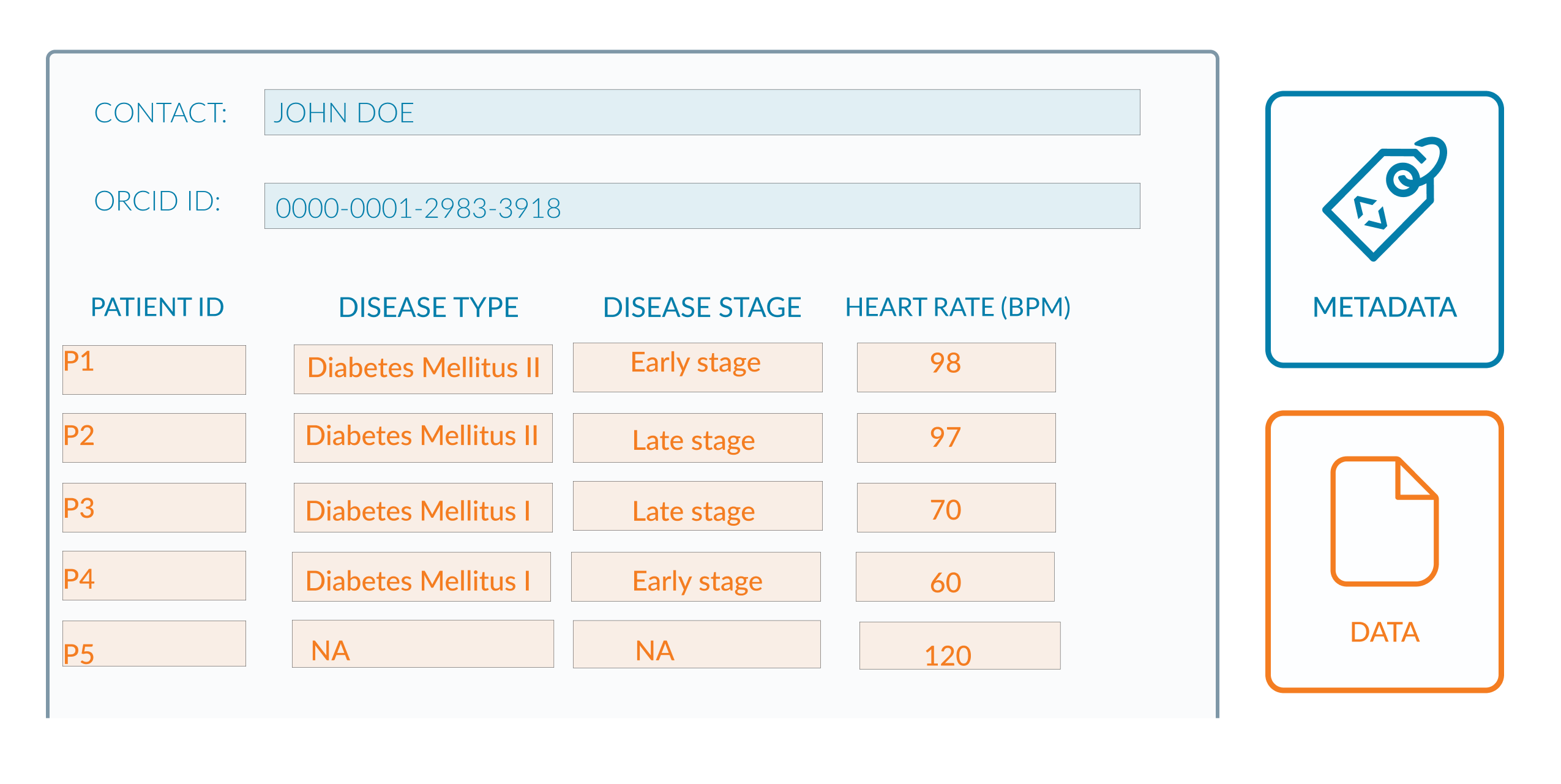This screenshot has width=1561, height=784.
Task: Click P5's NA disease type cell
Action: pos(423,644)
